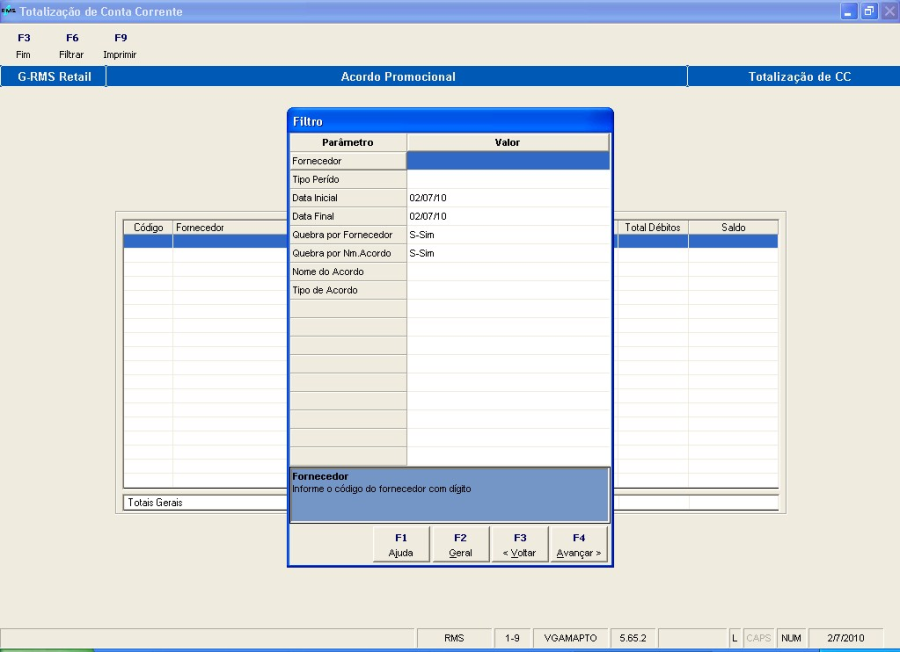The width and height of the screenshot is (900, 652).
Task: Click the Data Final parameter label
Action: [x=348, y=216]
